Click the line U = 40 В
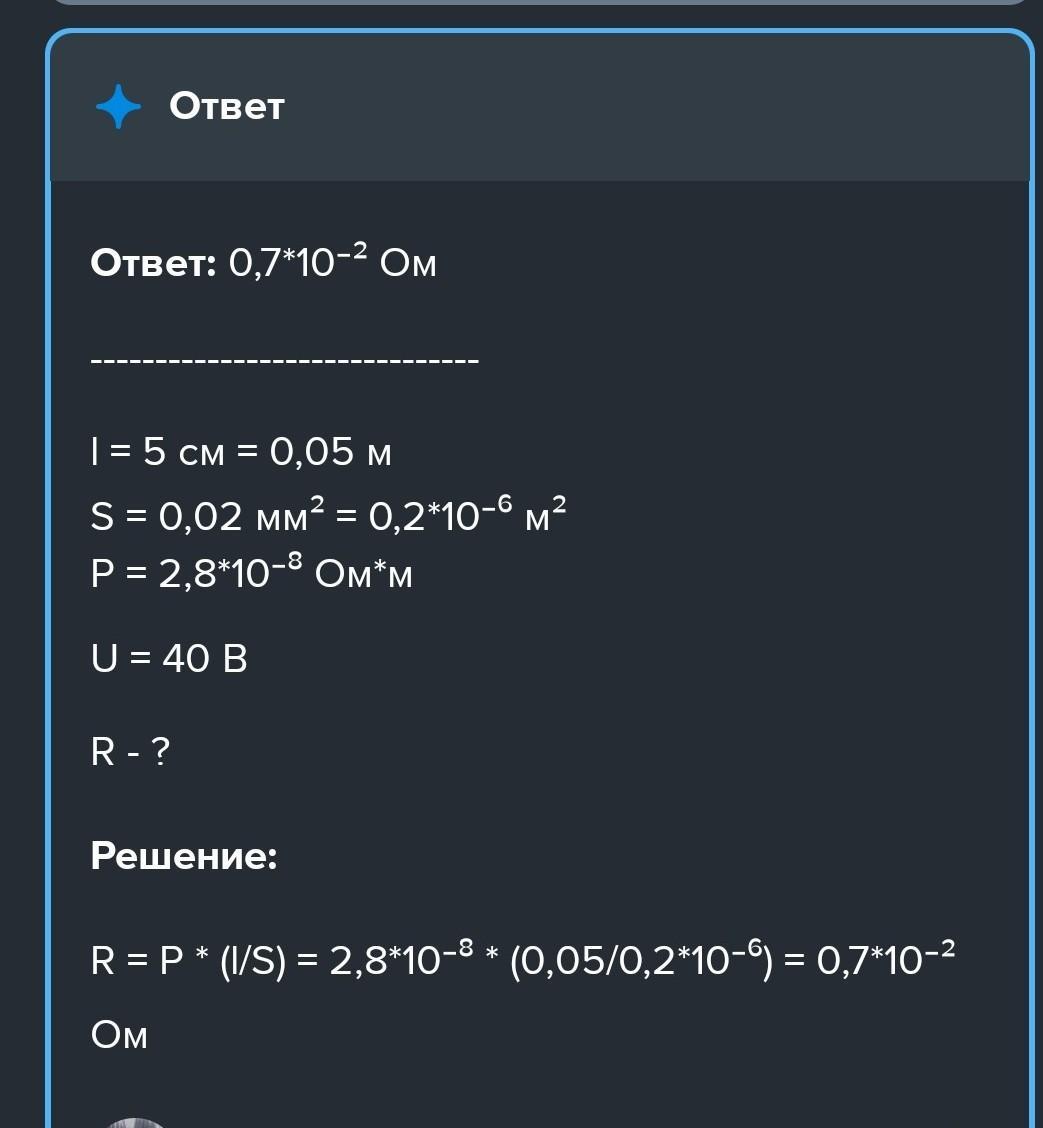Viewport: 1043px width, 1128px height. pos(168,659)
